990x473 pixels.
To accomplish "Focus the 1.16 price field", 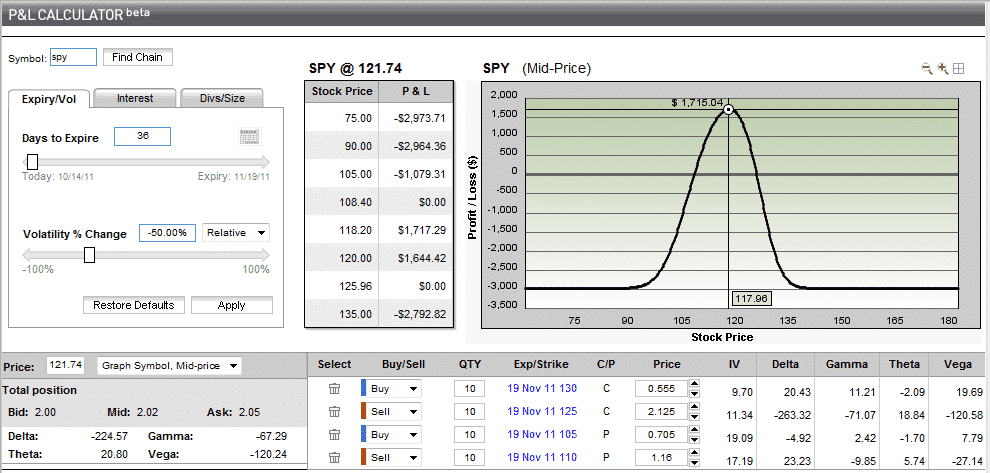I will [x=661, y=458].
